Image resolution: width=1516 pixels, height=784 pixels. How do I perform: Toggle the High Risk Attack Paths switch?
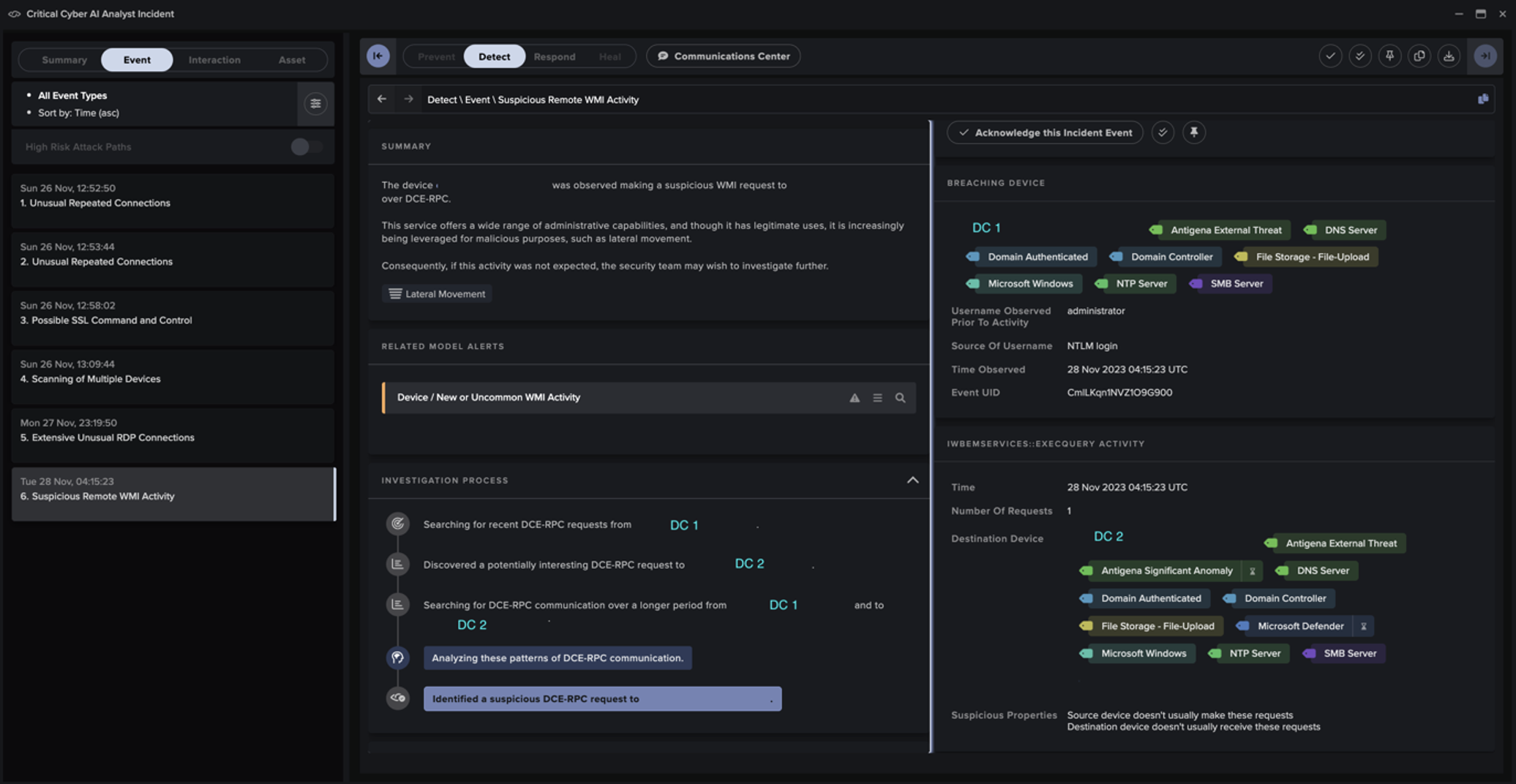pyautogui.click(x=306, y=147)
